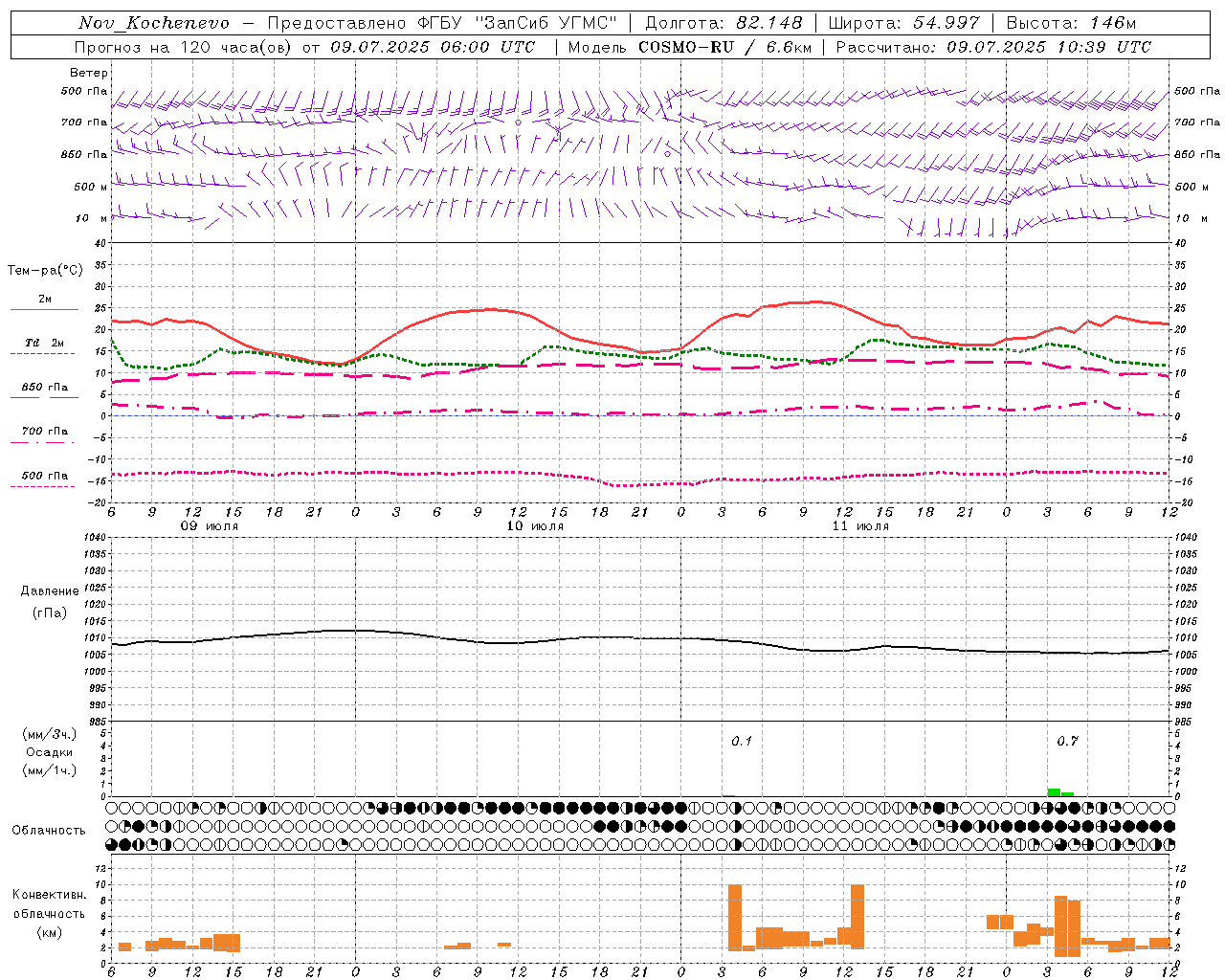1225x980 pixels.
Task: Click the '700 гПа' temperature legend entry
Action: click(45, 432)
